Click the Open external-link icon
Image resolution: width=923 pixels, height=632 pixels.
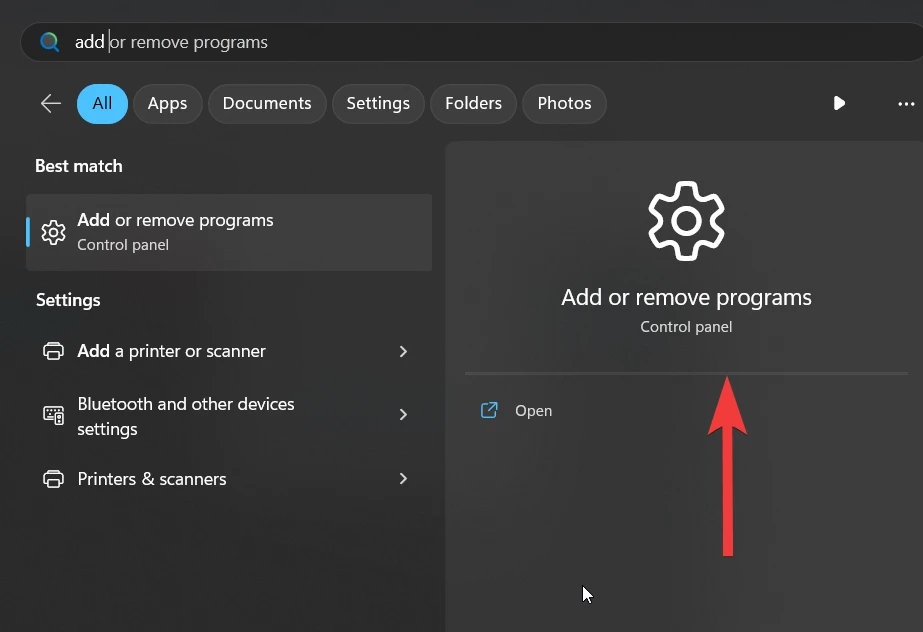489,410
